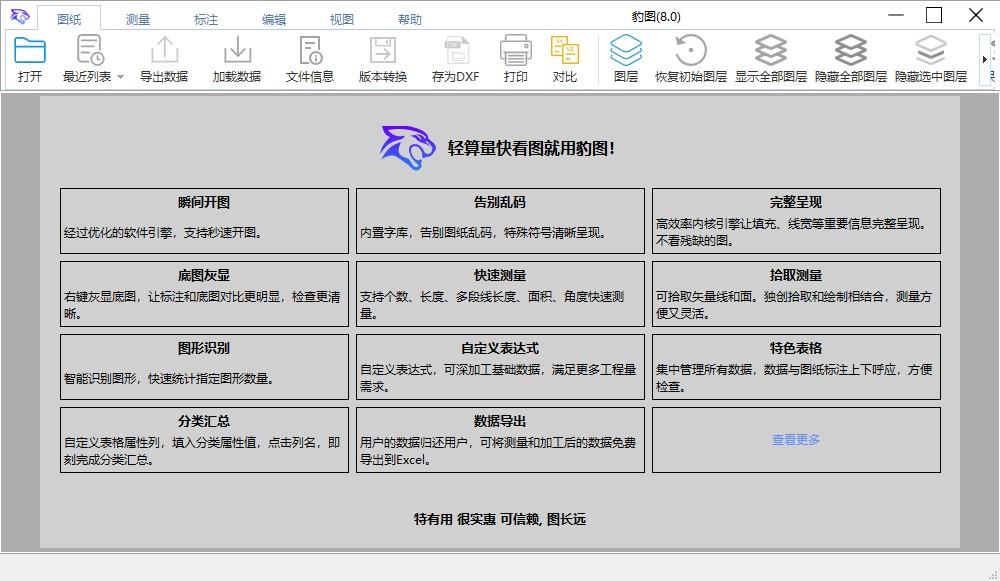1000x581 pixels.
Task: Select 存为DXF to save as DXF
Action: pyautogui.click(x=456, y=57)
